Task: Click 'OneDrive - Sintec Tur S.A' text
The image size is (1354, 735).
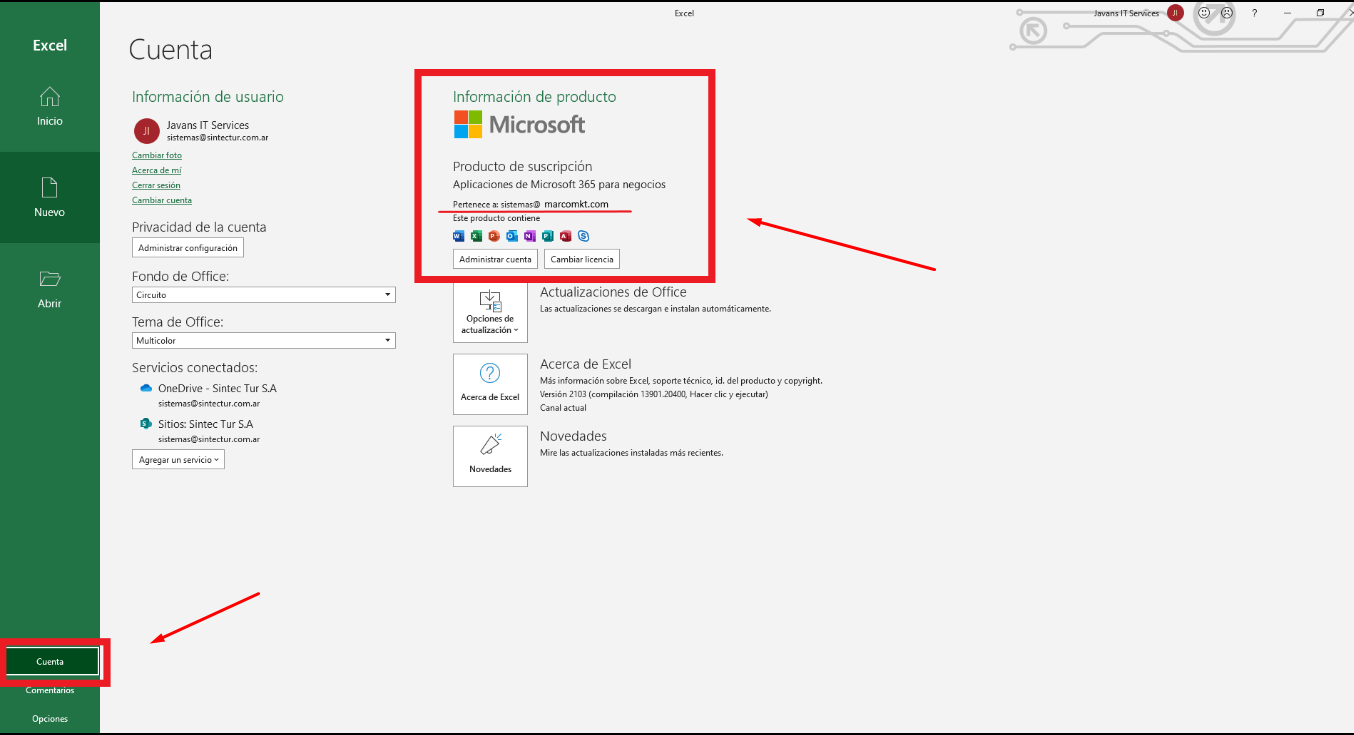Action: 217,388
